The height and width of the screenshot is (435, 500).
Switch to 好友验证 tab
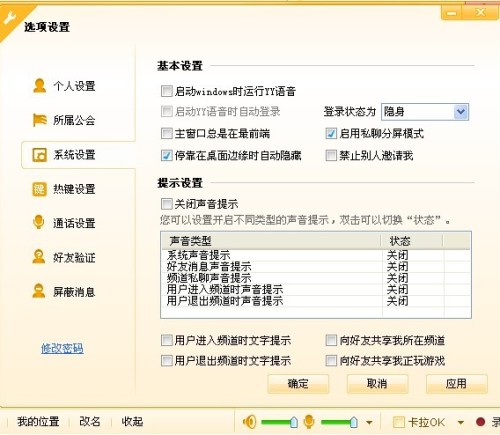[x=74, y=257]
